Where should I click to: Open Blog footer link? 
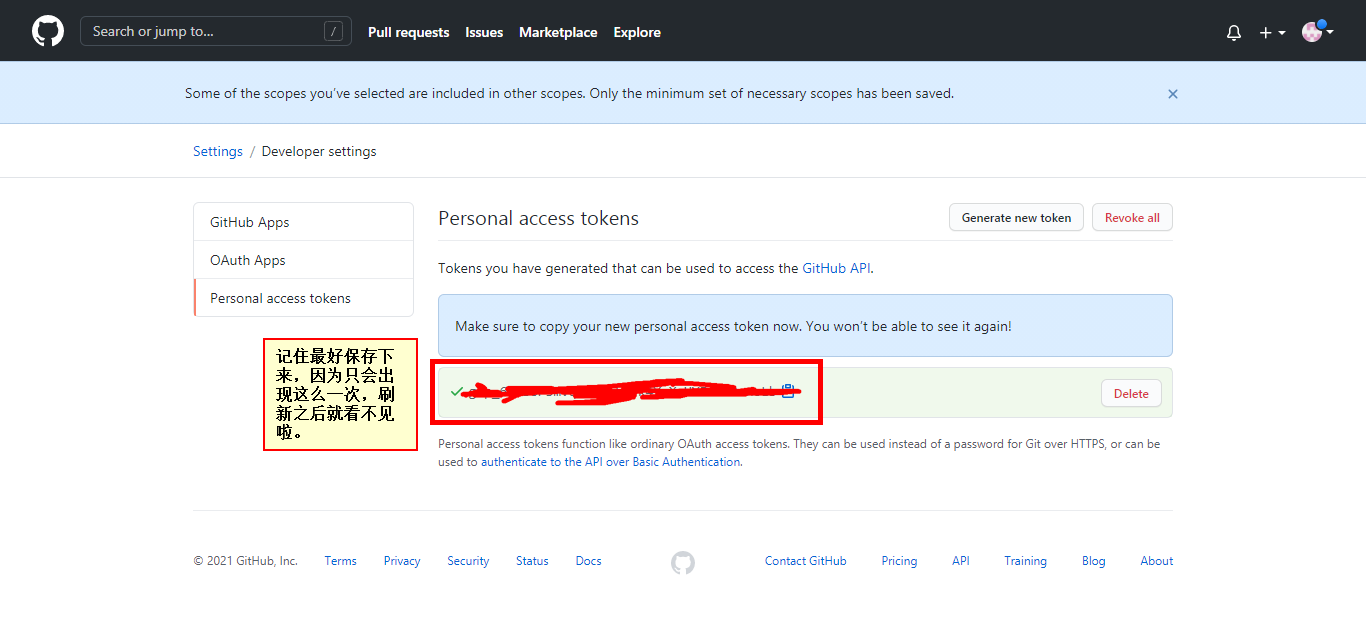(1094, 561)
